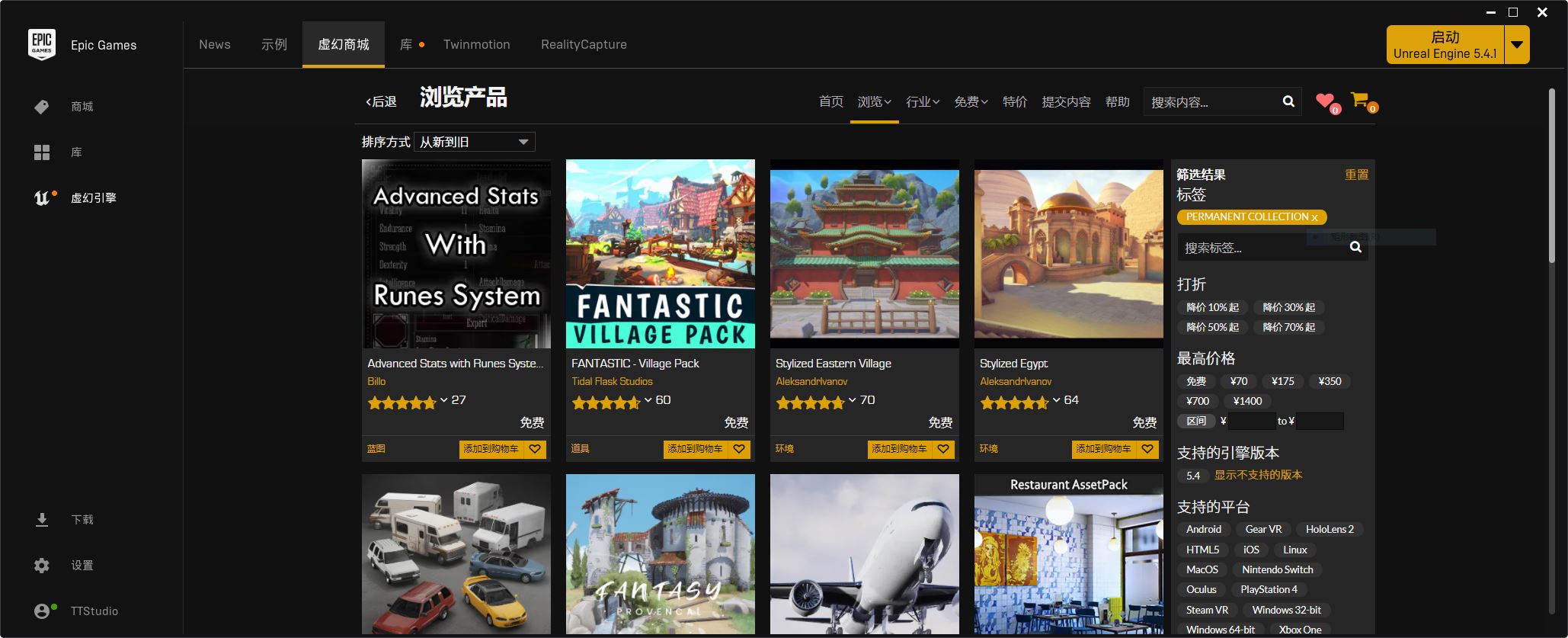Viewport: 1568px width, 638px height.
Task: Launch Unreal Engine 5.4.1 with 启动 button
Action: [1445, 45]
